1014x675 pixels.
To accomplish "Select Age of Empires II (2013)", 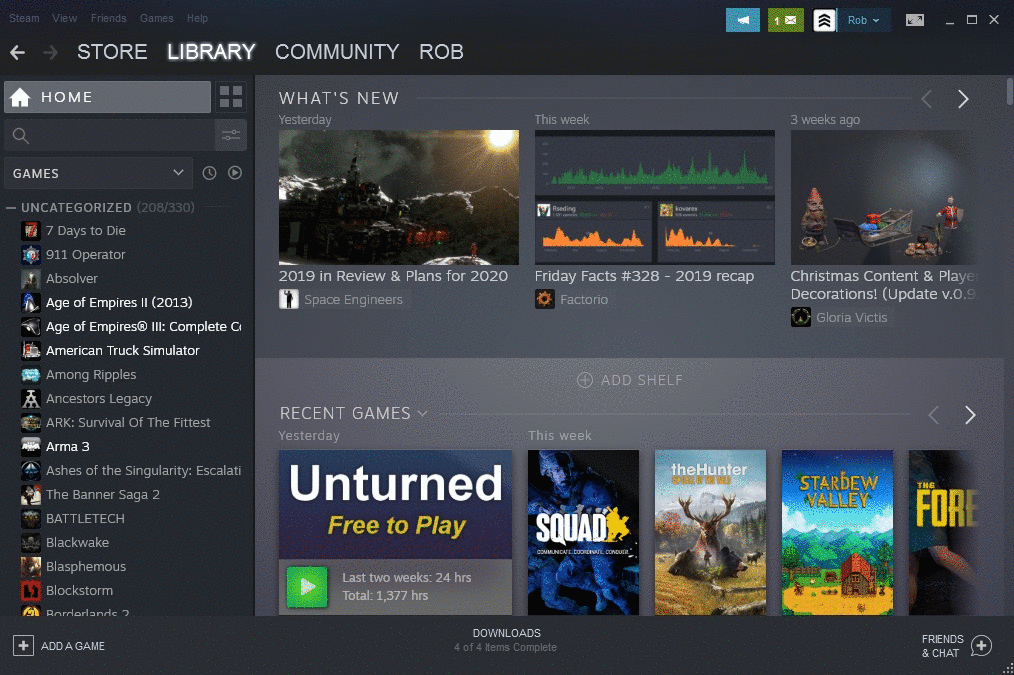I will click(119, 303).
